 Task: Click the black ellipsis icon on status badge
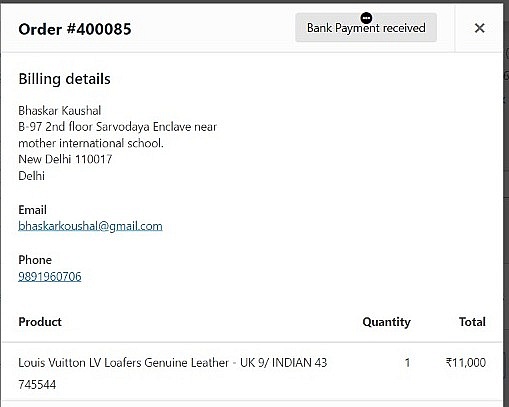(366, 17)
